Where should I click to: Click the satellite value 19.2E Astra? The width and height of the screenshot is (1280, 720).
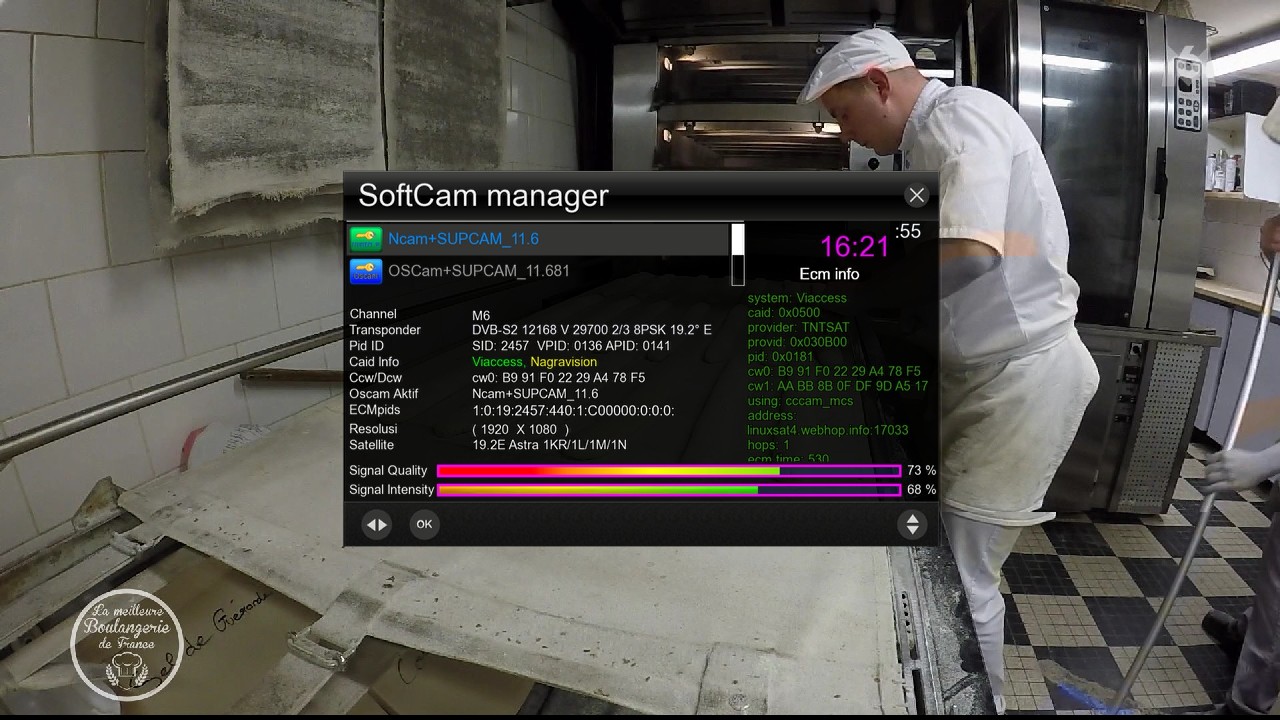549,445
